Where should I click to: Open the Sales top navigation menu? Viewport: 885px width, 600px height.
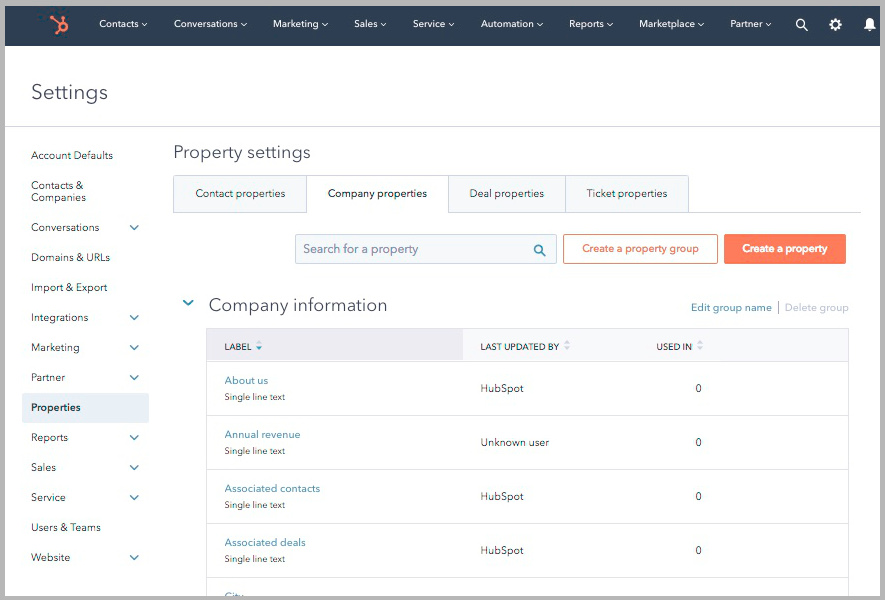point(370,24)
